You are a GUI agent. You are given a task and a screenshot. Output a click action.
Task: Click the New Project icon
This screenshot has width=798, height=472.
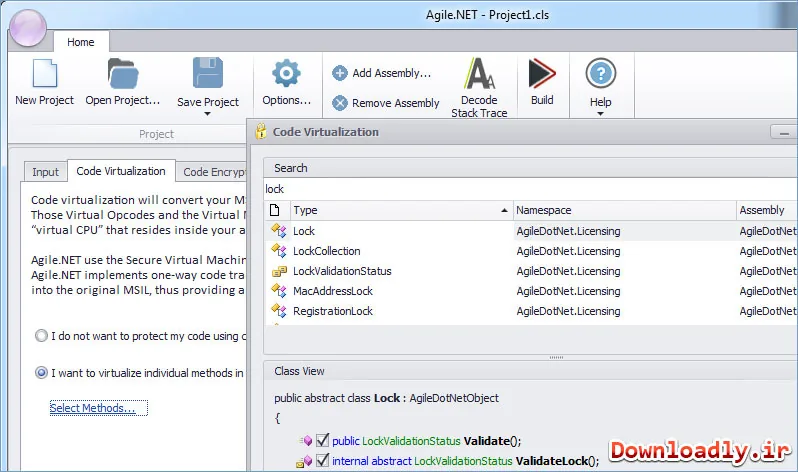(x=45, y=74)
